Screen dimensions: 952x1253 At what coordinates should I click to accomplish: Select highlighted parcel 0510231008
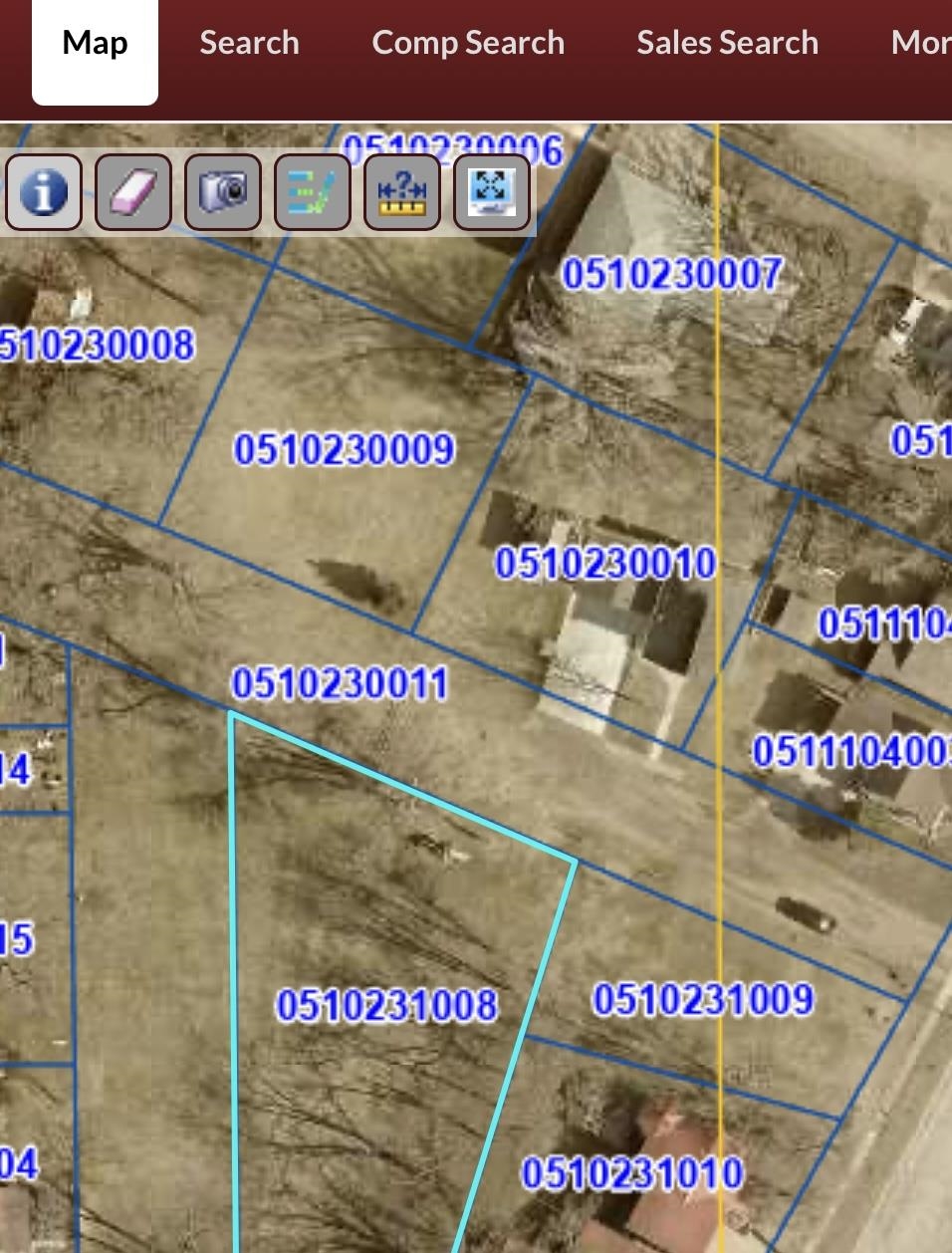[386, 1005]
